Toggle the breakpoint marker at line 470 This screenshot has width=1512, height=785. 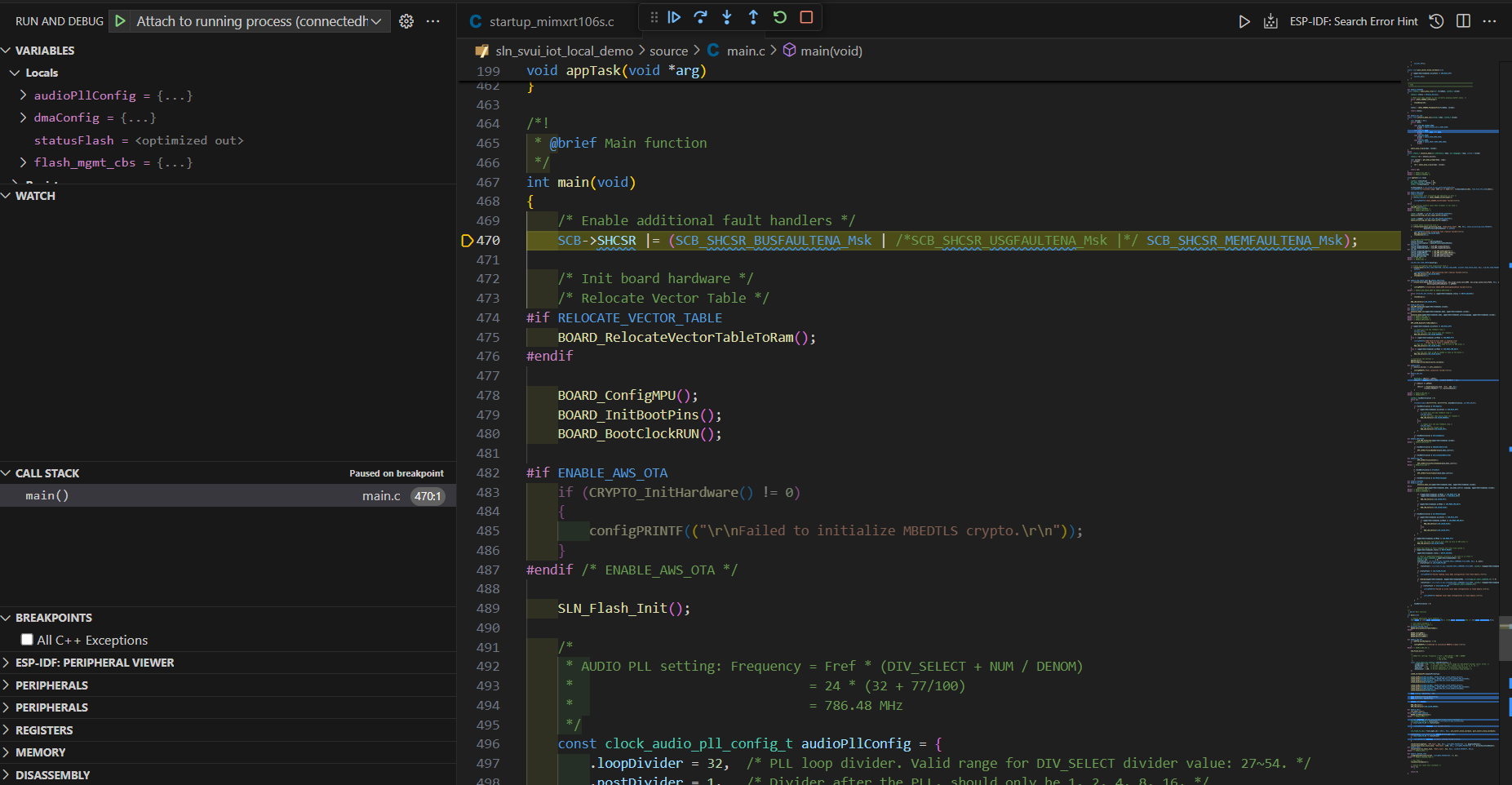468,241
